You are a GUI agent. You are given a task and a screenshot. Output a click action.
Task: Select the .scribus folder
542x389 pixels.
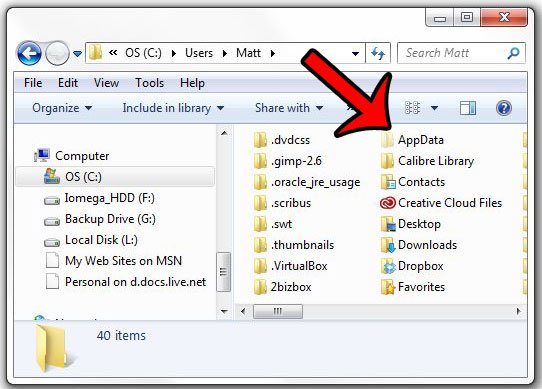(282, 203)
